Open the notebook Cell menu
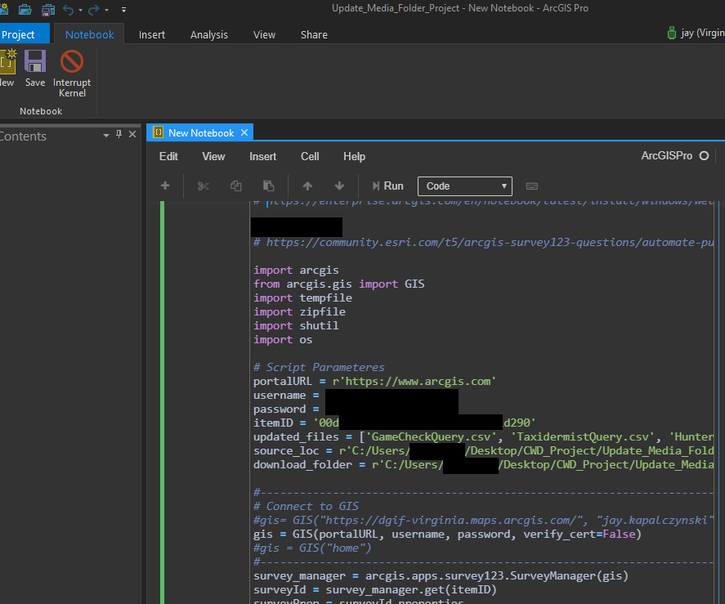 [x=310, y=157]
